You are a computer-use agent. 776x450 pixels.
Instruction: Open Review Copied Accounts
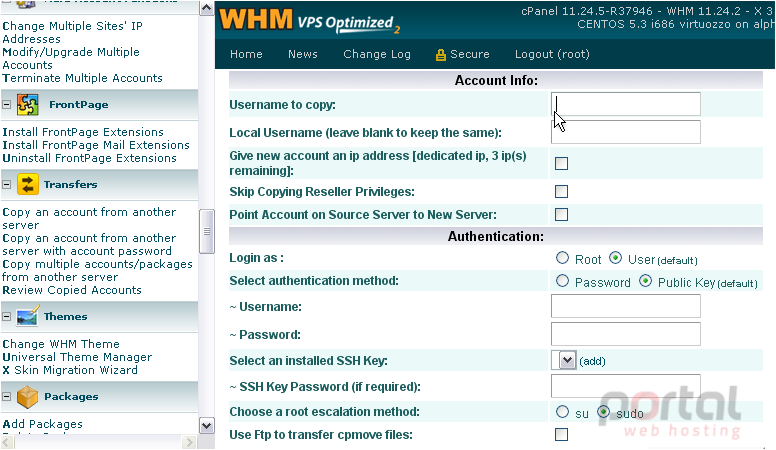click(72, 290)
